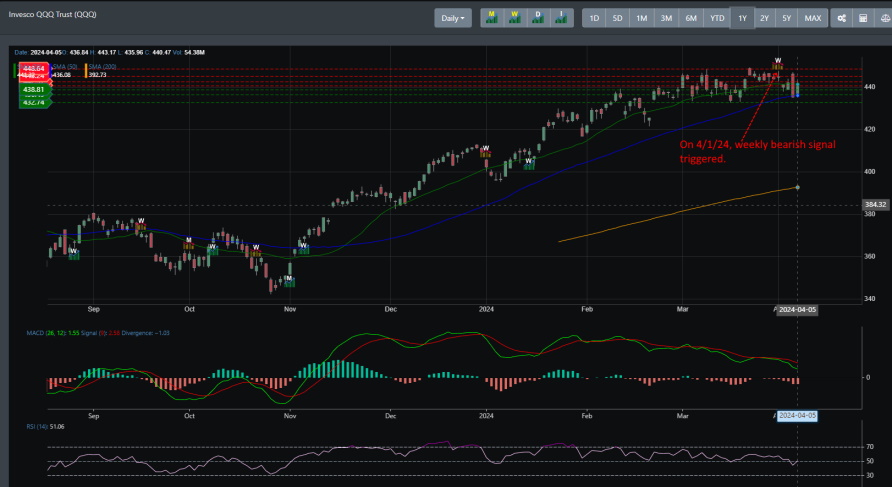The height and width of the screenshot is (487, 892).
Task: Click the highlighted 2024-04-05 tag under MACD
Action: coord(797,416)
